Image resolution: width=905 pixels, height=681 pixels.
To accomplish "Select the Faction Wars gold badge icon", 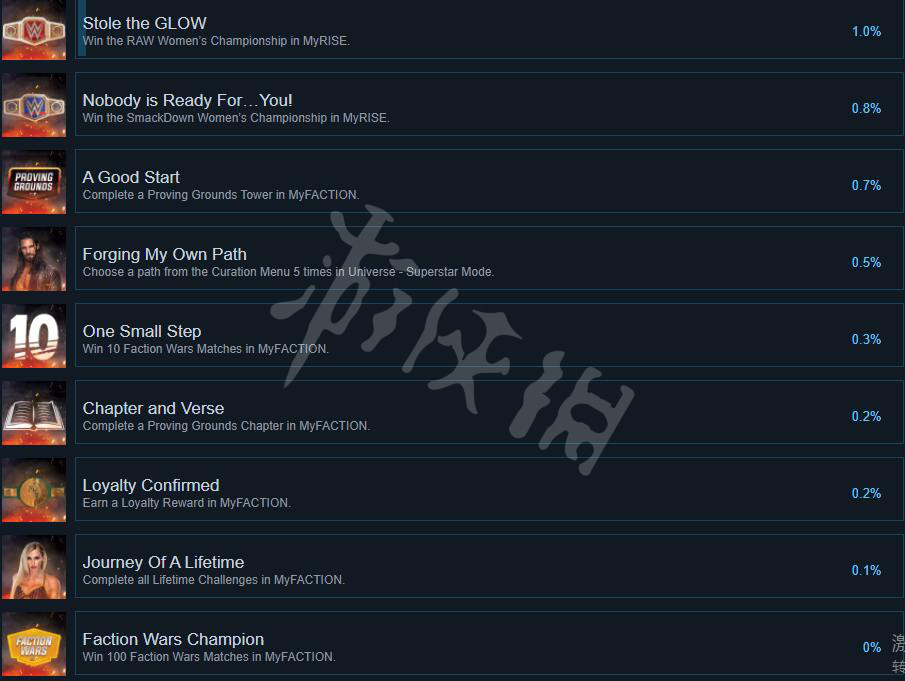I will pos(33,644).
